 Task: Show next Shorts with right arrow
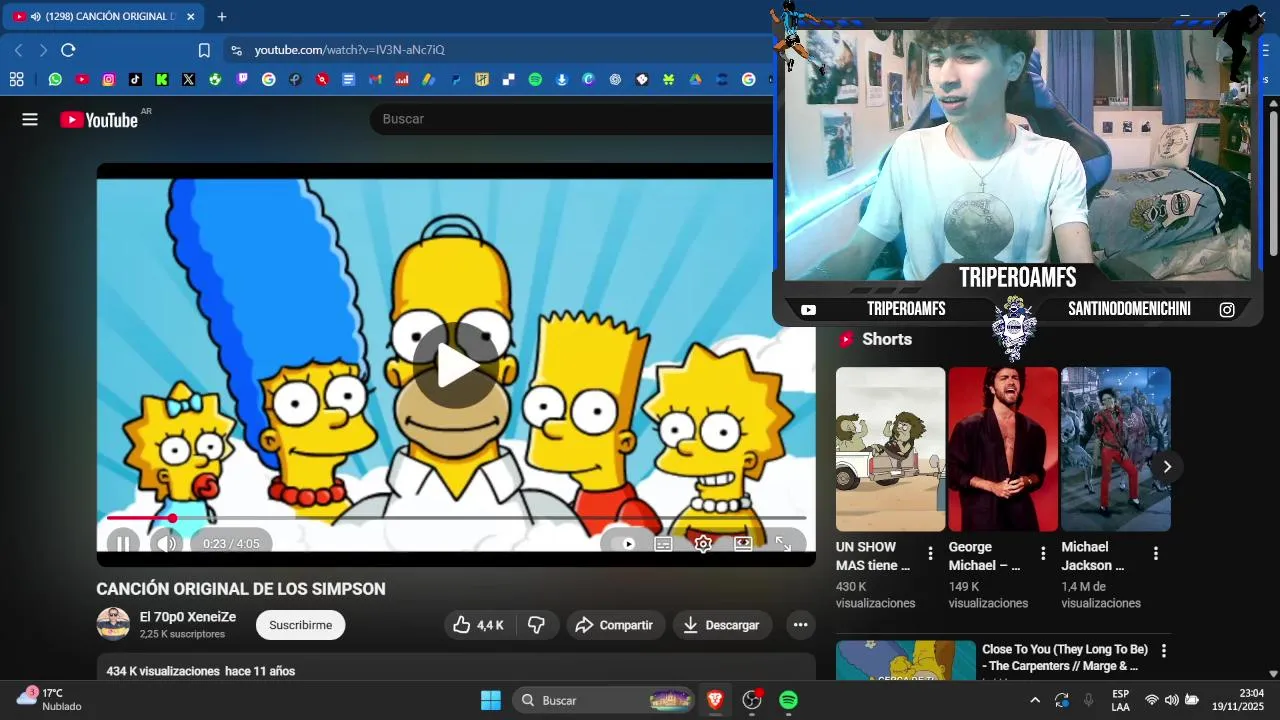tap(1166, 467)
